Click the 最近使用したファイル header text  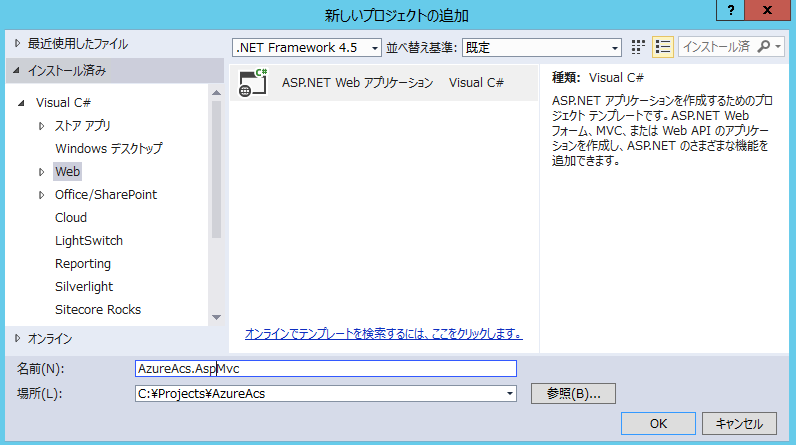(78, 44)
